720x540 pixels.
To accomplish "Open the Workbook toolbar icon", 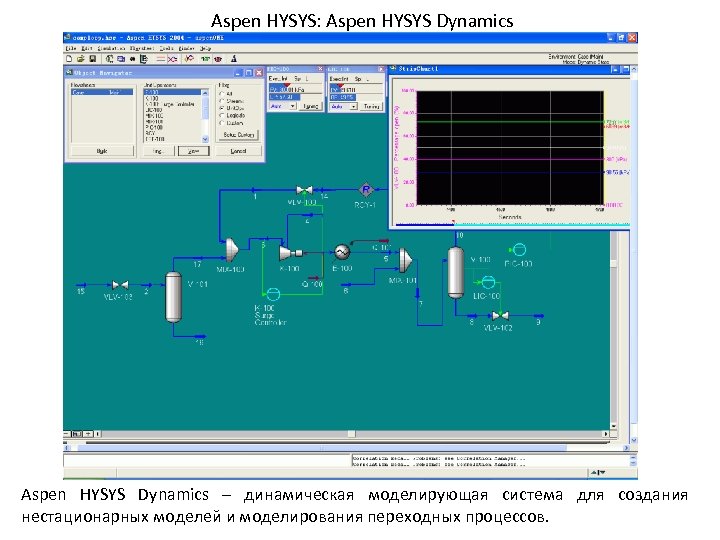I will point(121,59).
